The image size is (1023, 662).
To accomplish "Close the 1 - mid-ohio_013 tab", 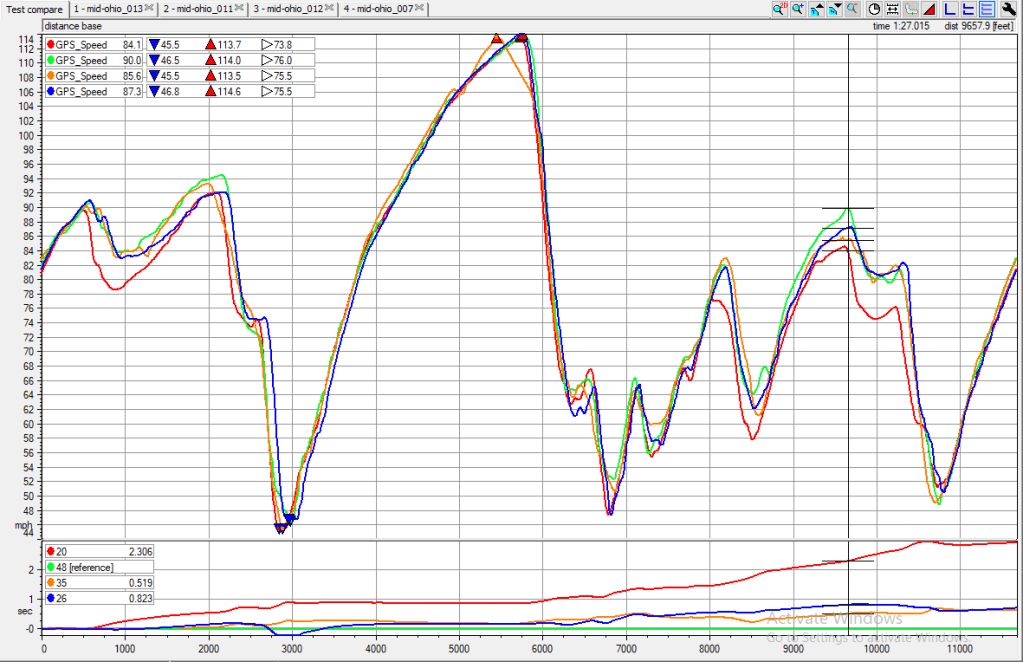I will point(149,8).
